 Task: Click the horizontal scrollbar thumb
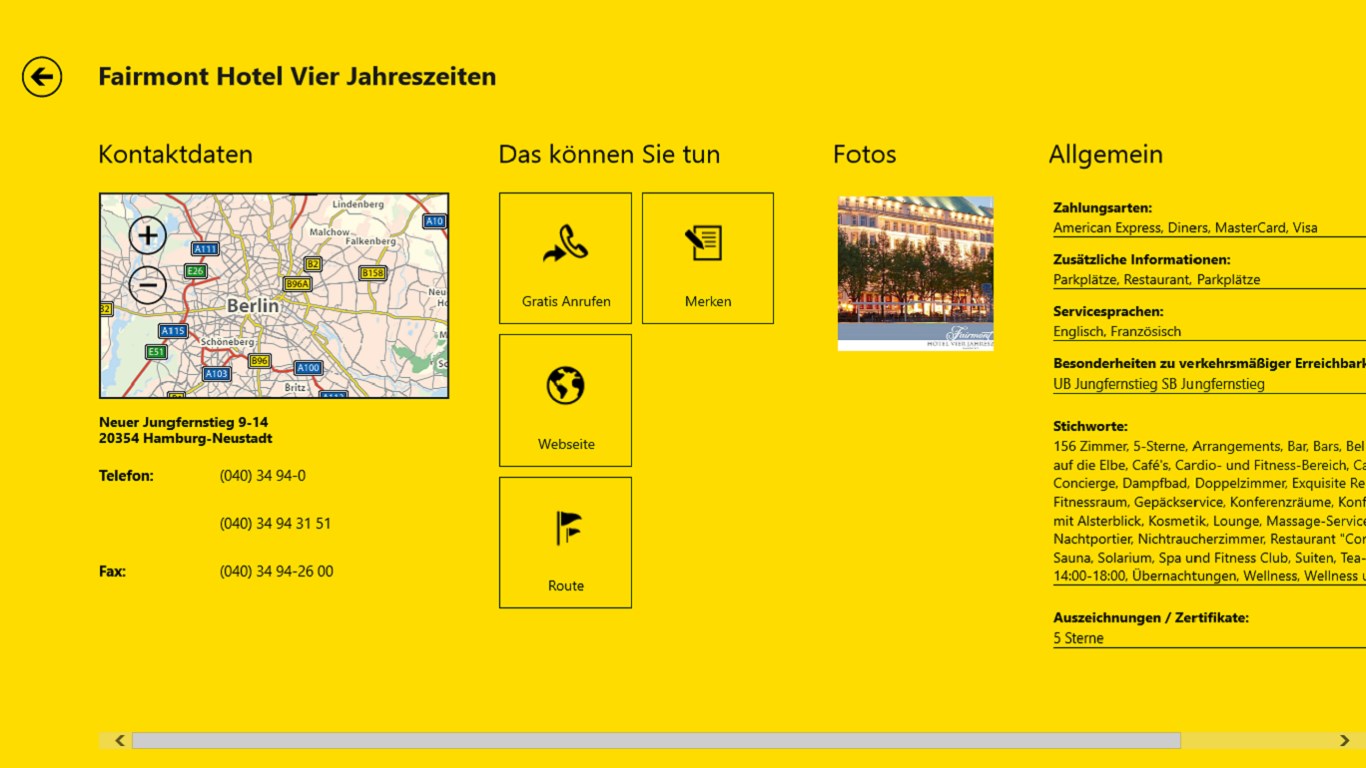656,741
